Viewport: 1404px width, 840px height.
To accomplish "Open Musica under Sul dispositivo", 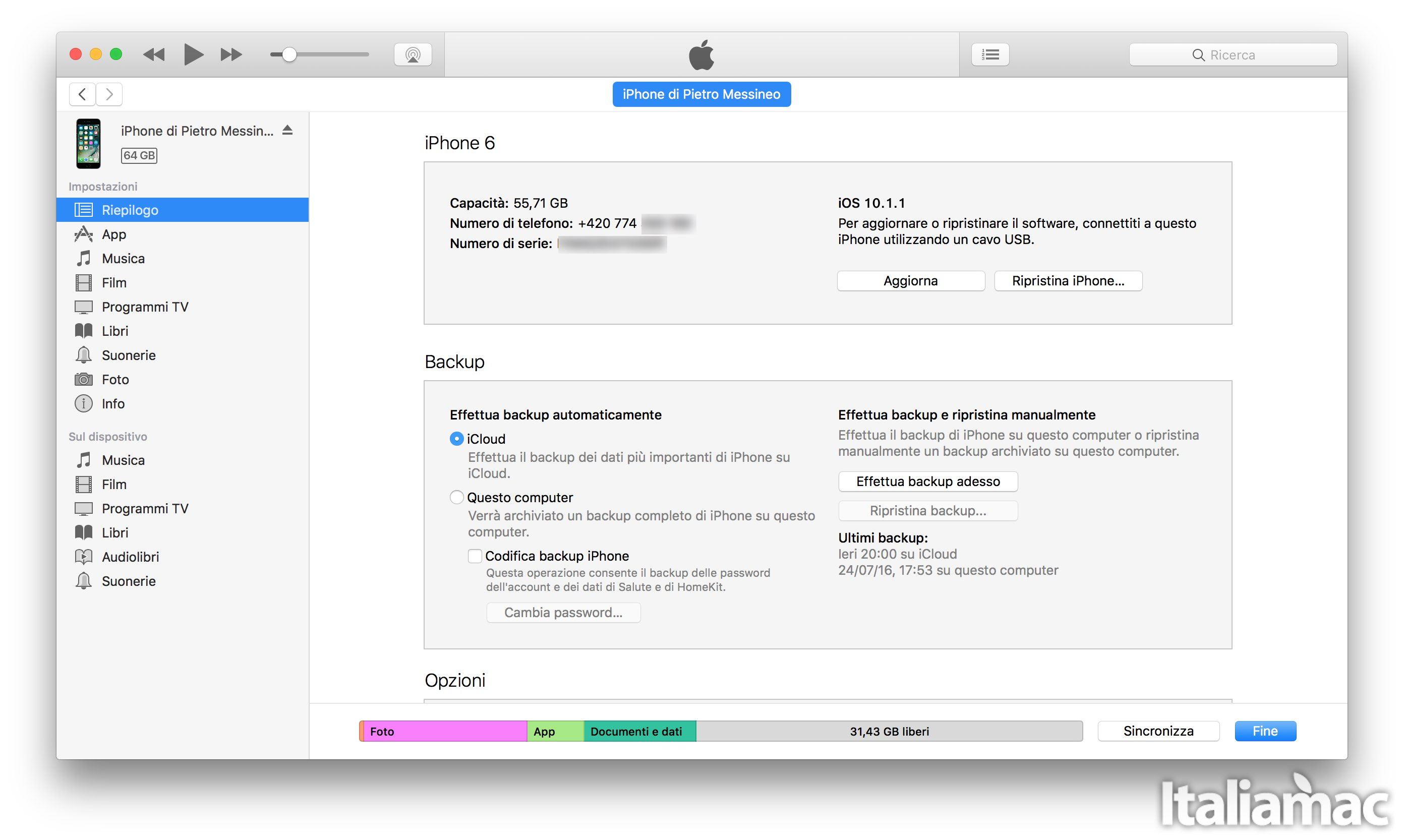I will click(x=182, y=460).
